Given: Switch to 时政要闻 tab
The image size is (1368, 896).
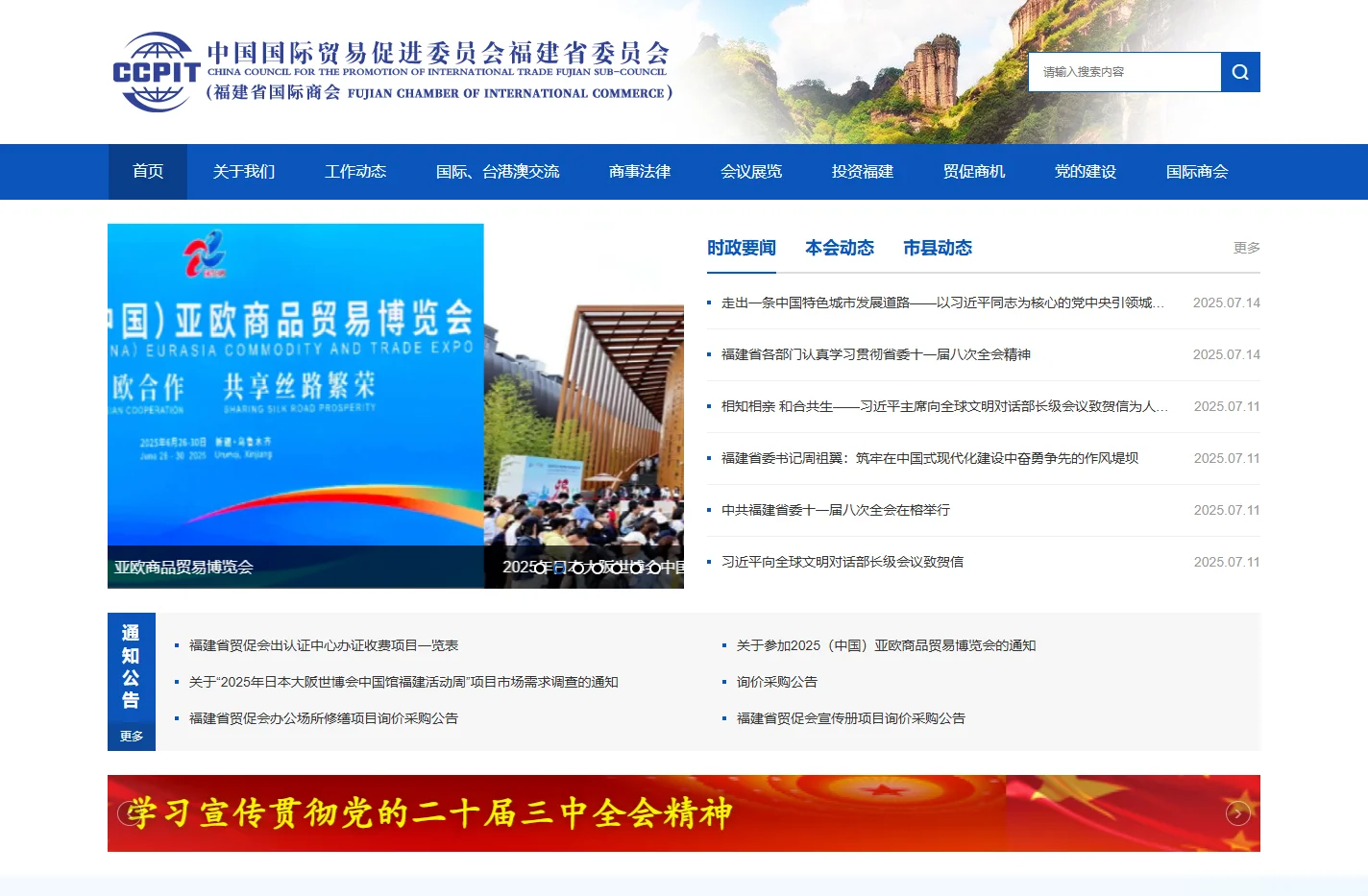Looking at the screenshot, I should pyautogui.click(x=742, y=248).
